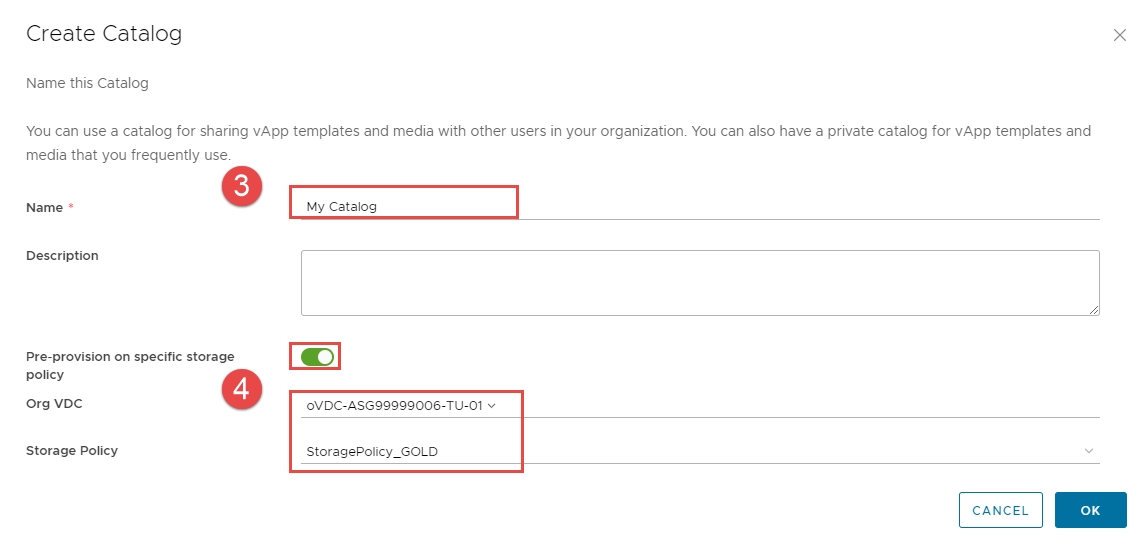
Task: Confirm catalog creation with OK
Action: 1090,510
